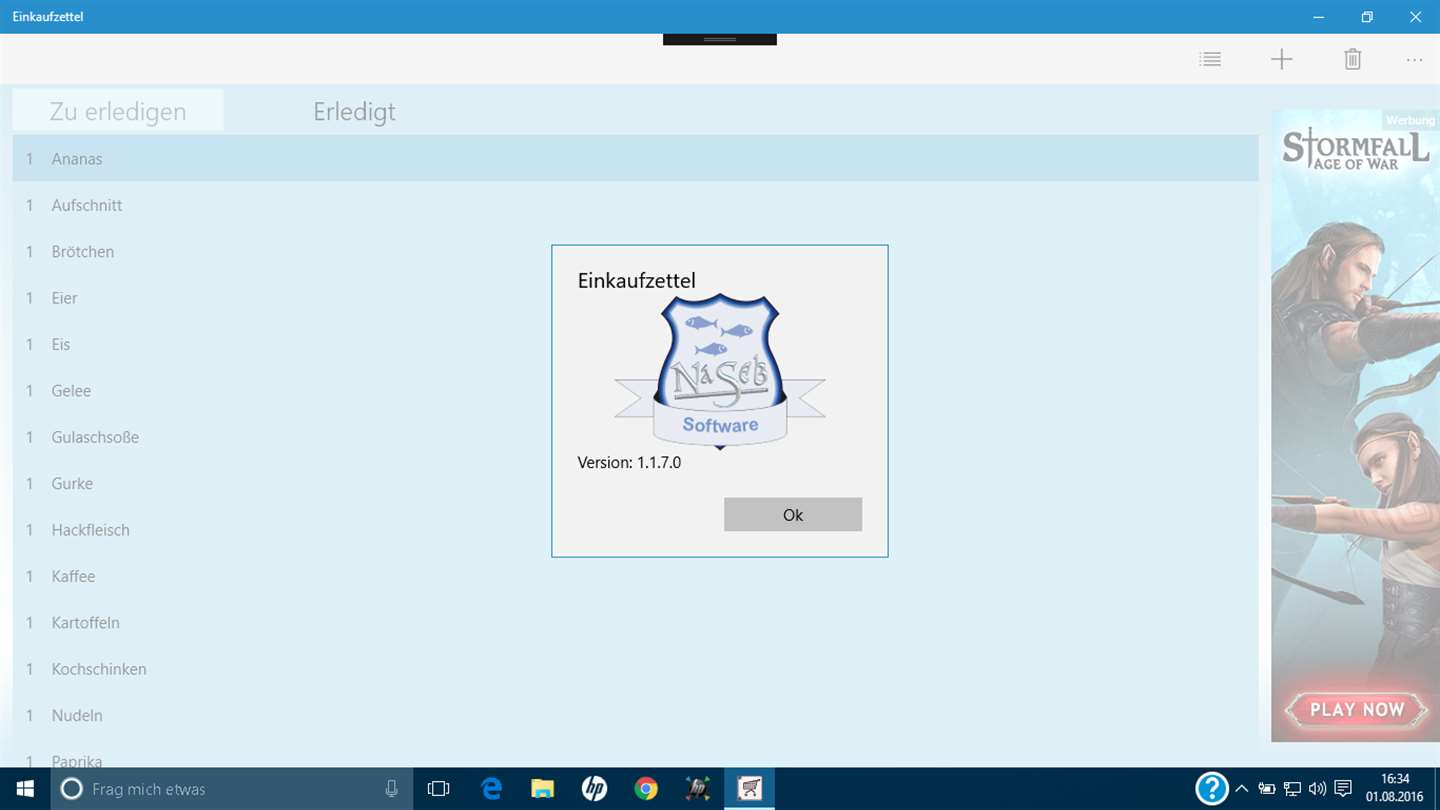
Task: Click the Cortana microphone icon
Action: click(391, 789)
